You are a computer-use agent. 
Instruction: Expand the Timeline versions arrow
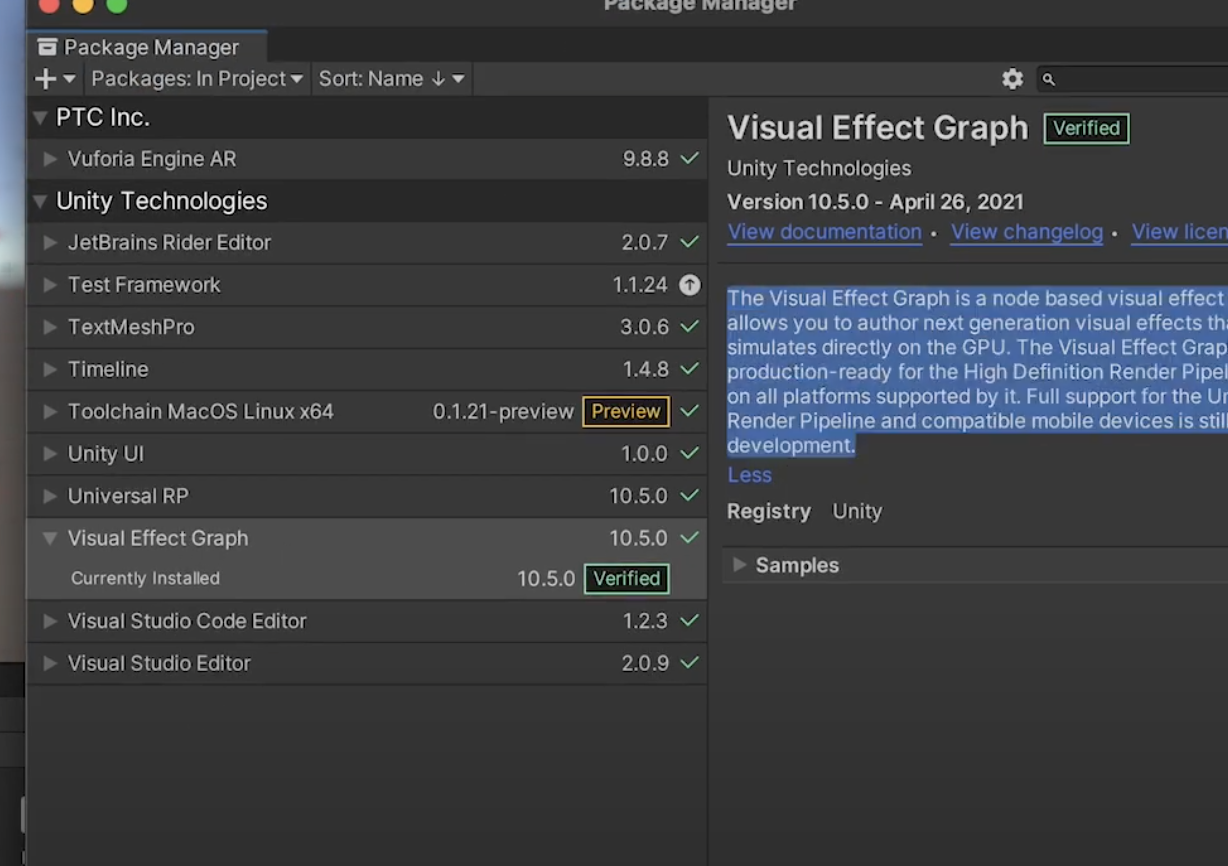(49, 369)
